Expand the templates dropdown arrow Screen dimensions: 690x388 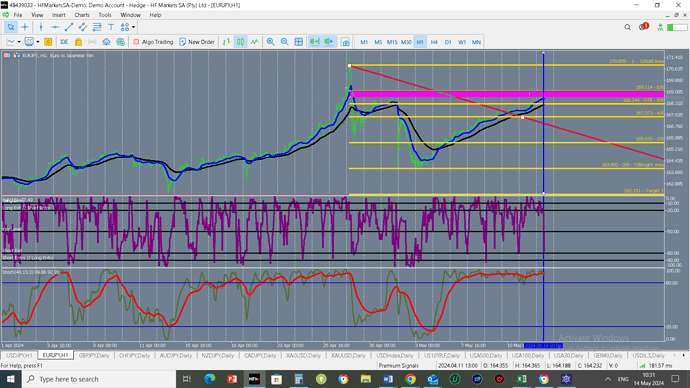point(38,42)
